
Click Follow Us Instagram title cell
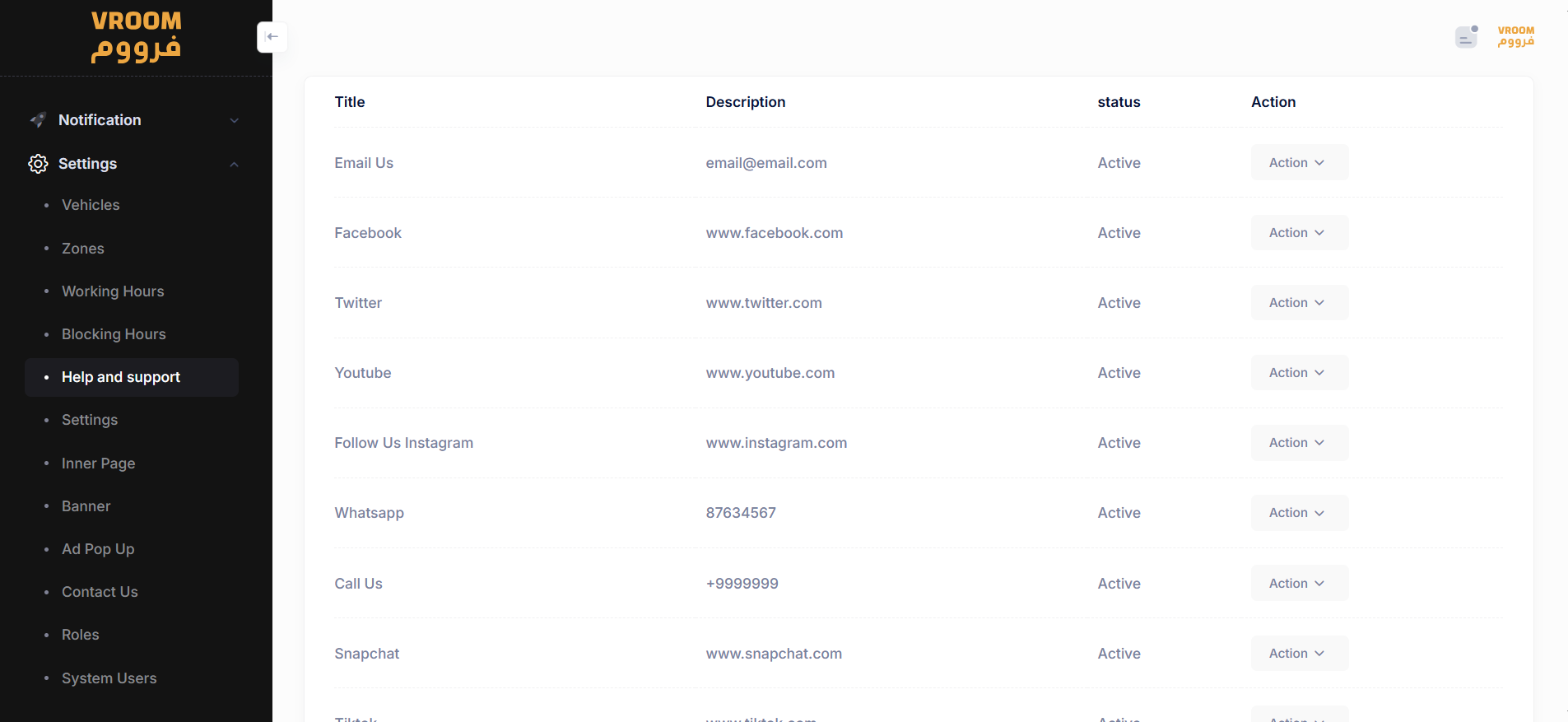404,443
